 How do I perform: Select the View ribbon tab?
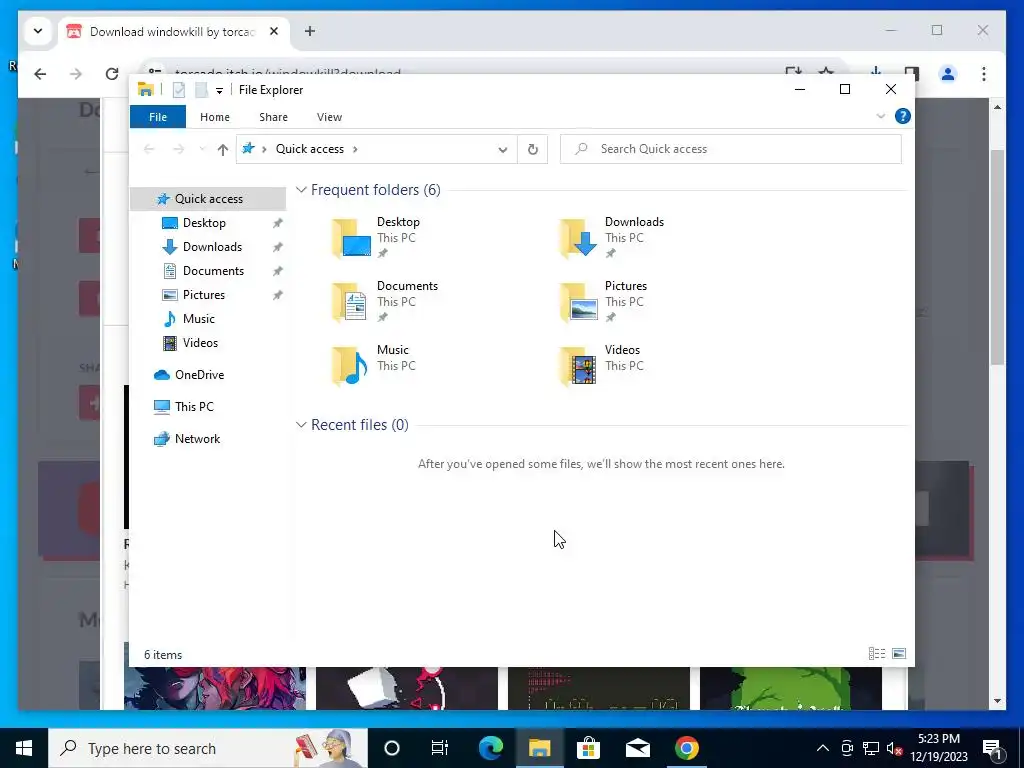click(329, 117)
